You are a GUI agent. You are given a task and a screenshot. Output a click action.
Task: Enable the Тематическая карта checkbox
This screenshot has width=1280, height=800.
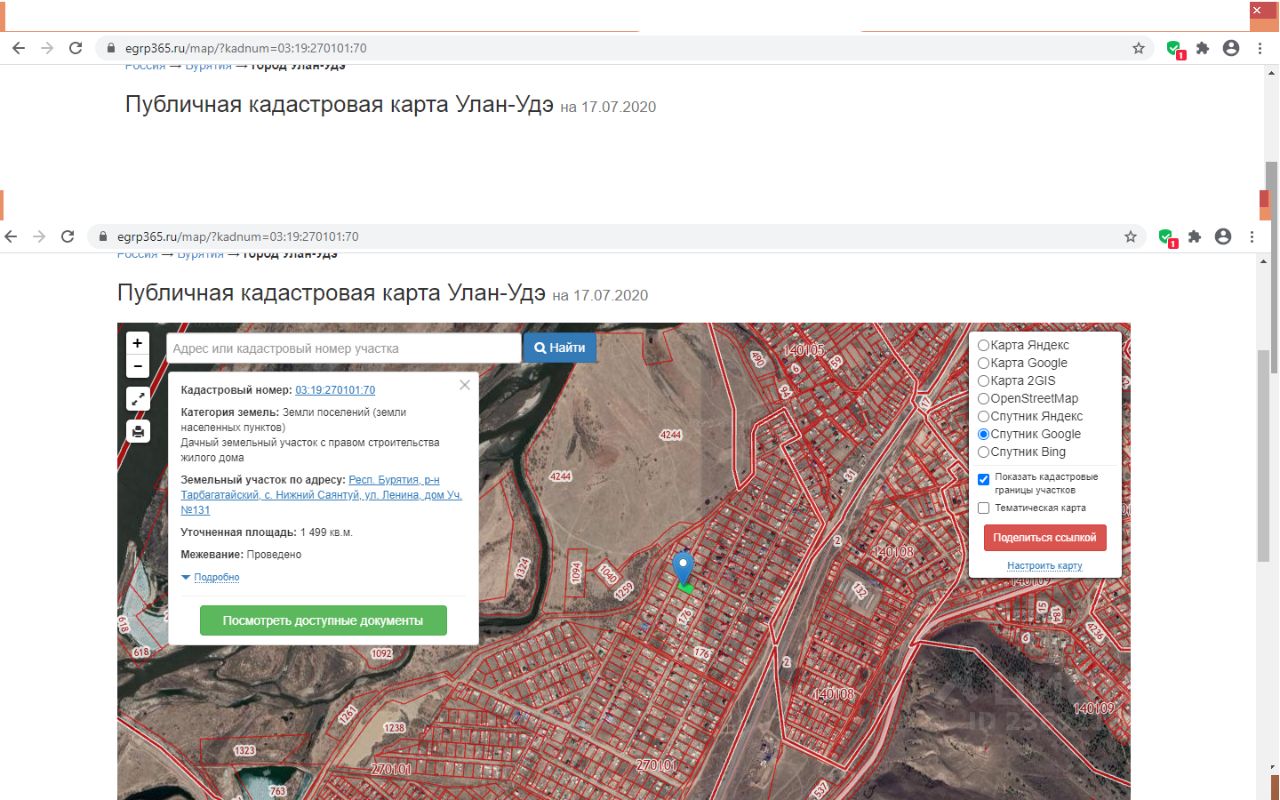(x=983, y=508)
